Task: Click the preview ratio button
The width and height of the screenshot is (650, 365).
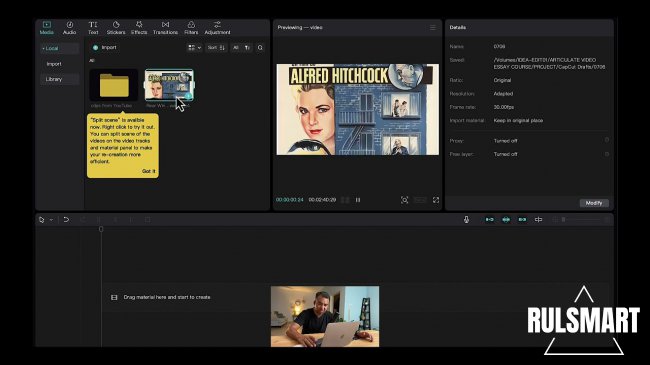Action: coord(420,200)
